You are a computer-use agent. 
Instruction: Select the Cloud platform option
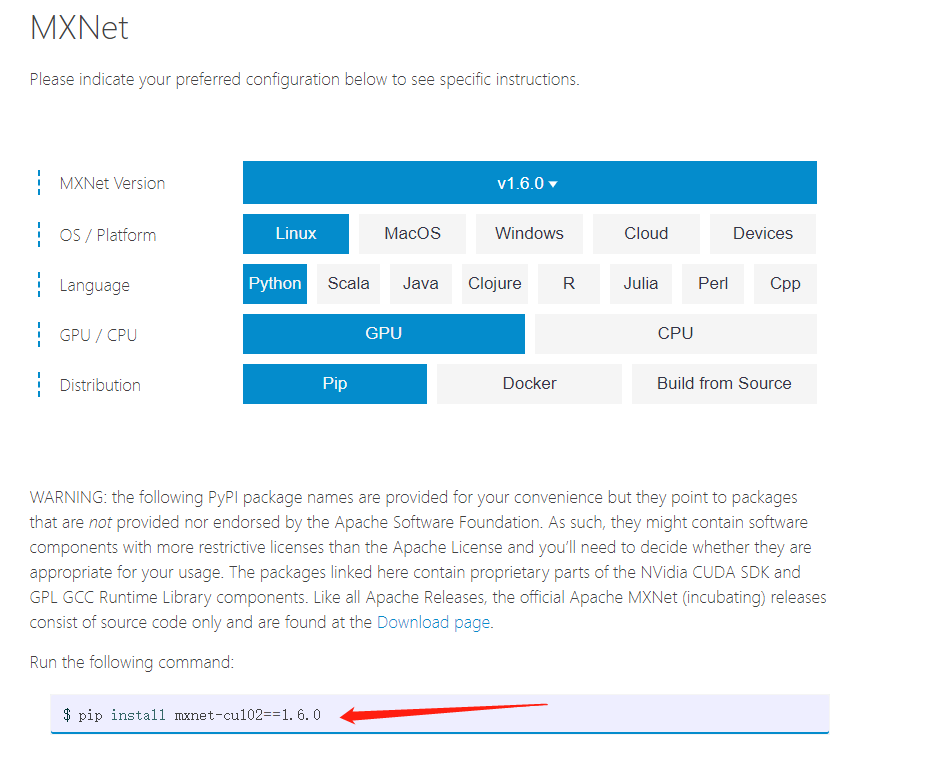[x=646, y=233]
